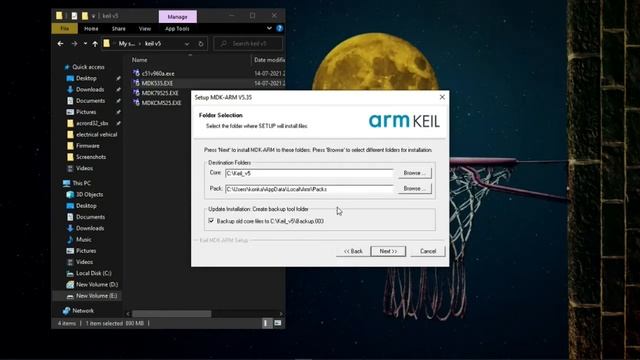Click the Core destination path field

coord(309,173)
